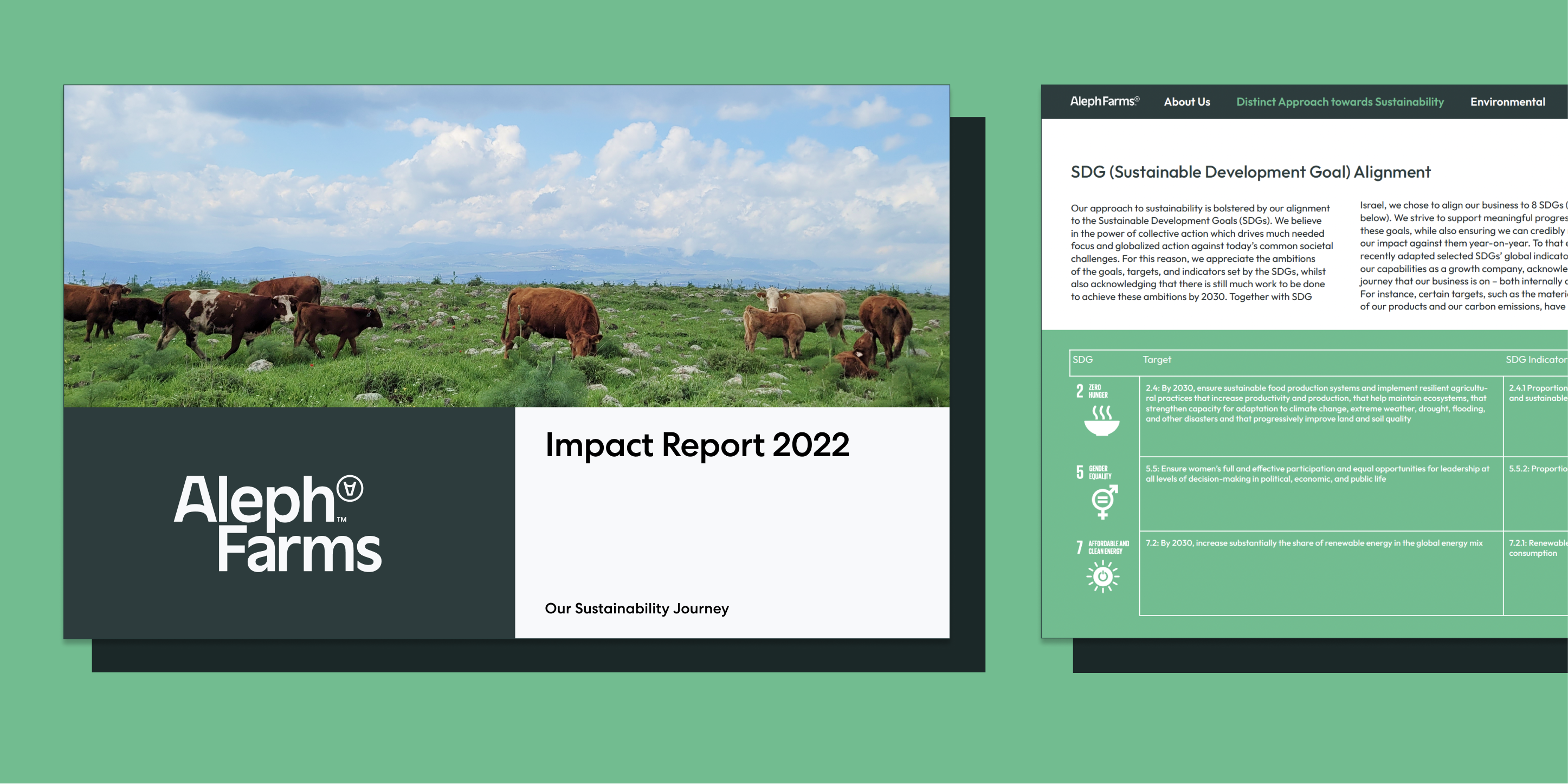
Task: Click the Aleph Farms cover logo
Action: (x=278, y=523)
